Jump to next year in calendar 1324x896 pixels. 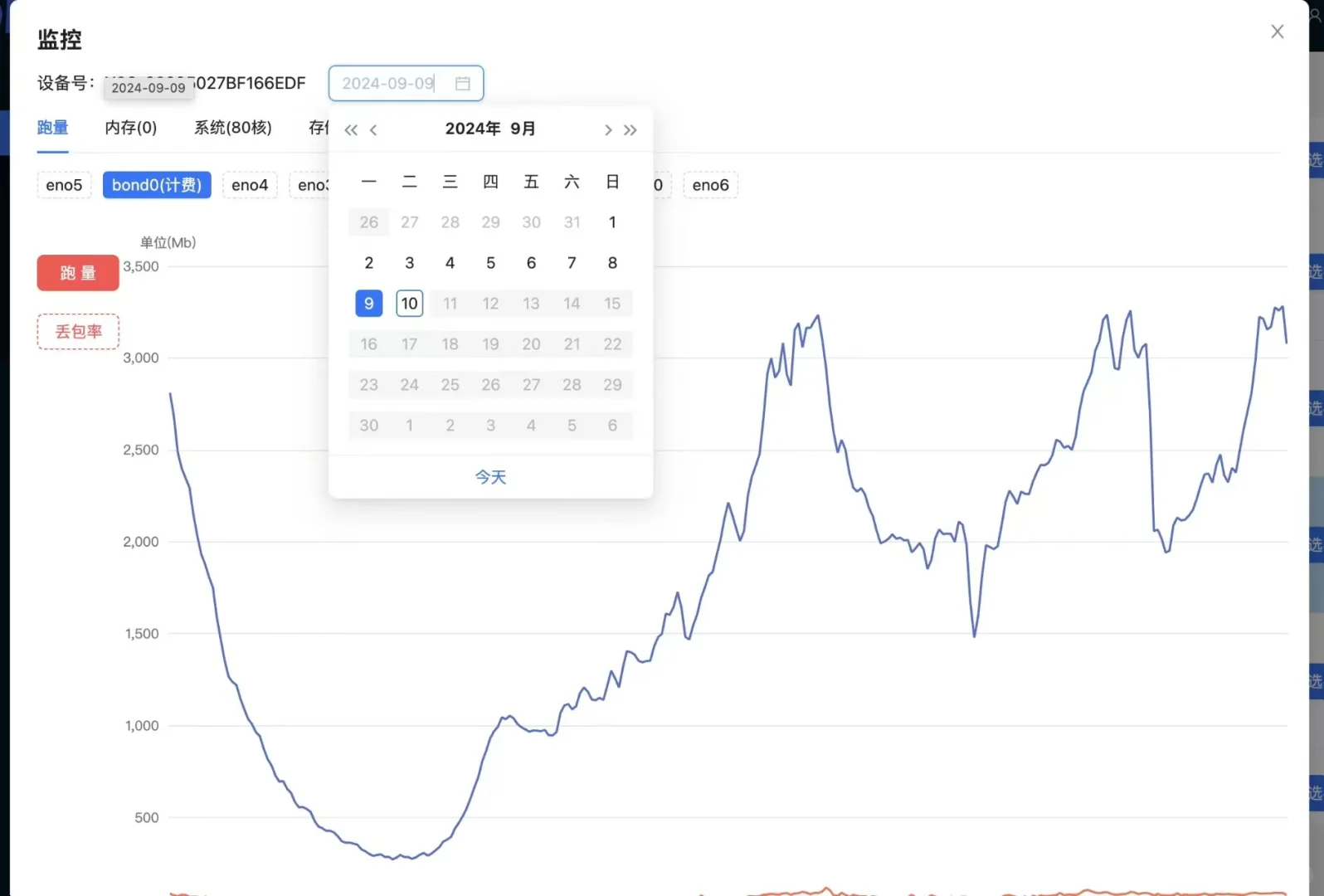pos(630,129)
